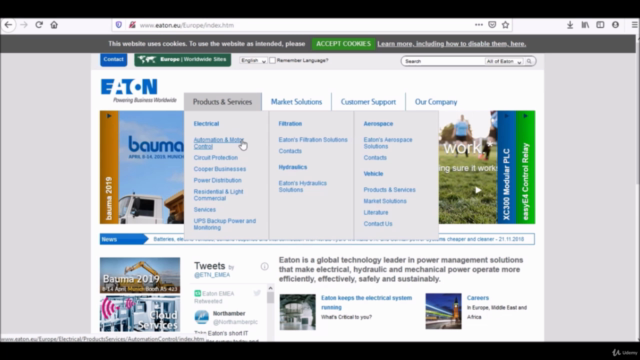Click into the site Search field

(x=443, y=61)
